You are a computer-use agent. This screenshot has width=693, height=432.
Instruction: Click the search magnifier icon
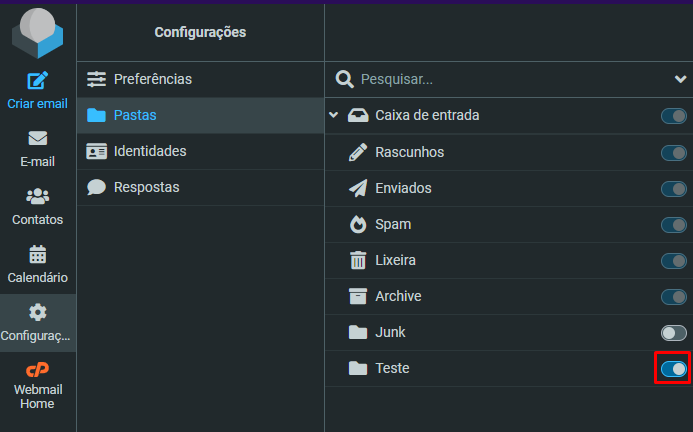pyautogui.click(x=344, y=79)
